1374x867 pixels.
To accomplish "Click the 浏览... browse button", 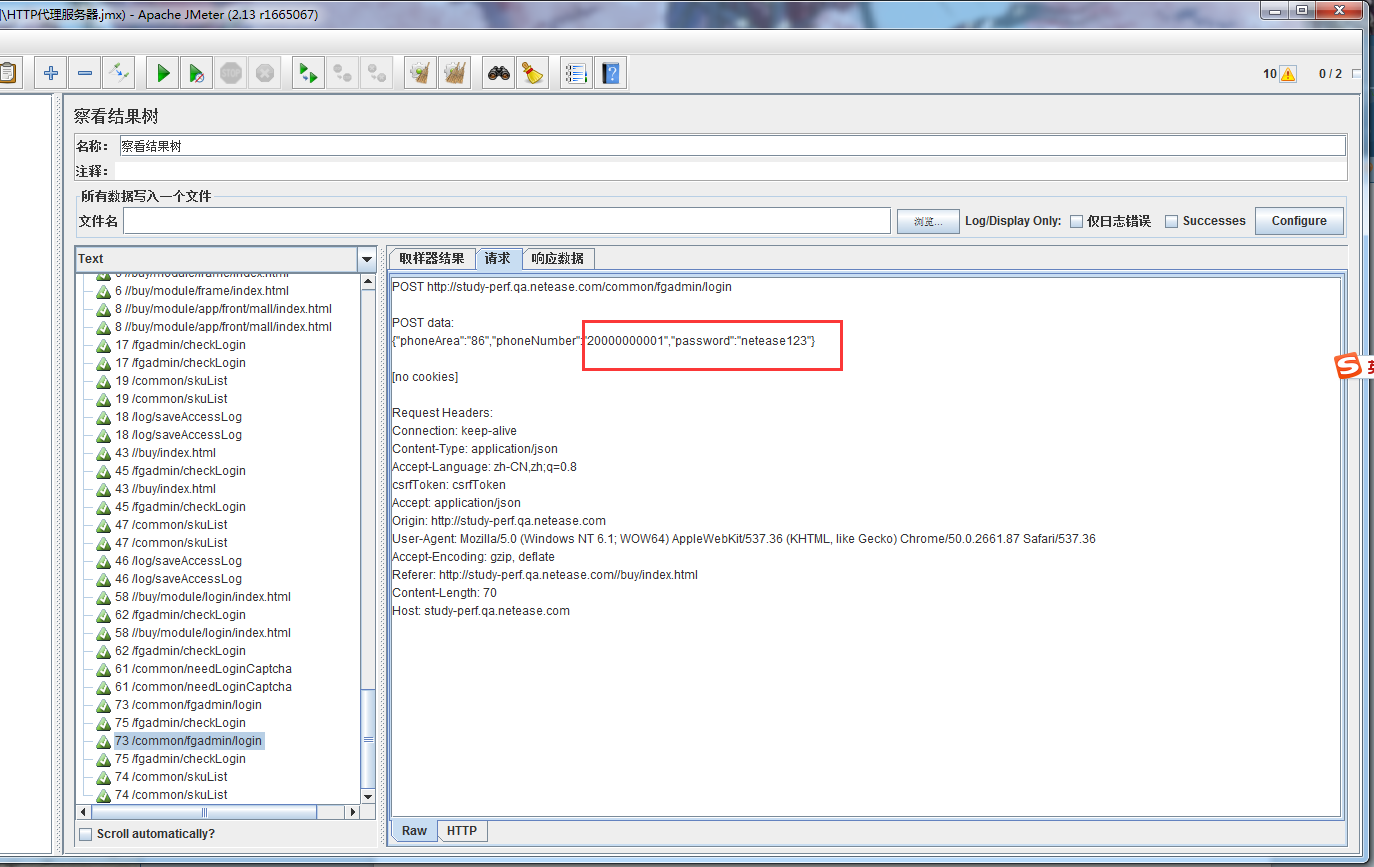I will 928,221.
